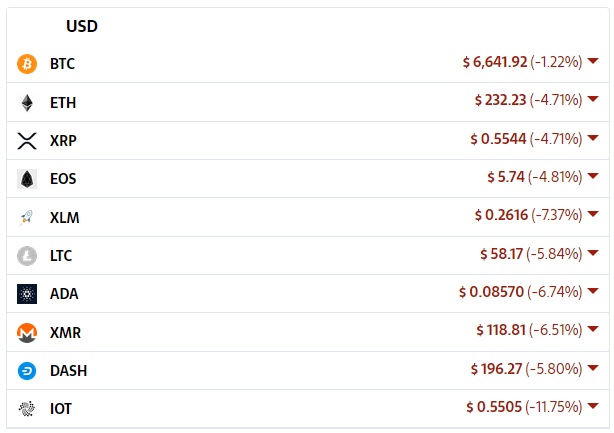Expand the red arrow beside BTC price
614x433 pixels.
[x=593, y=61]
